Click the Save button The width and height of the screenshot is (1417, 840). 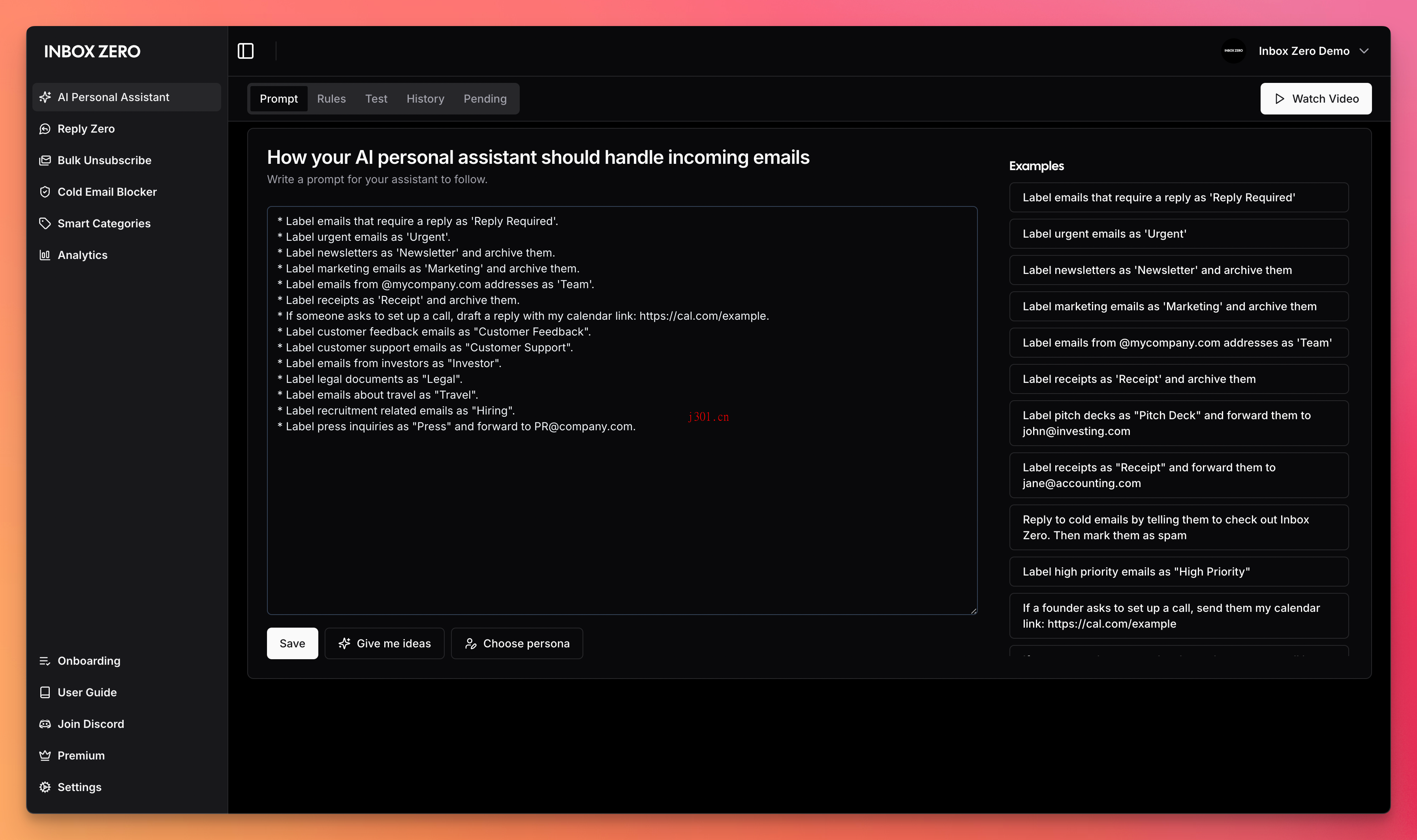292,643
